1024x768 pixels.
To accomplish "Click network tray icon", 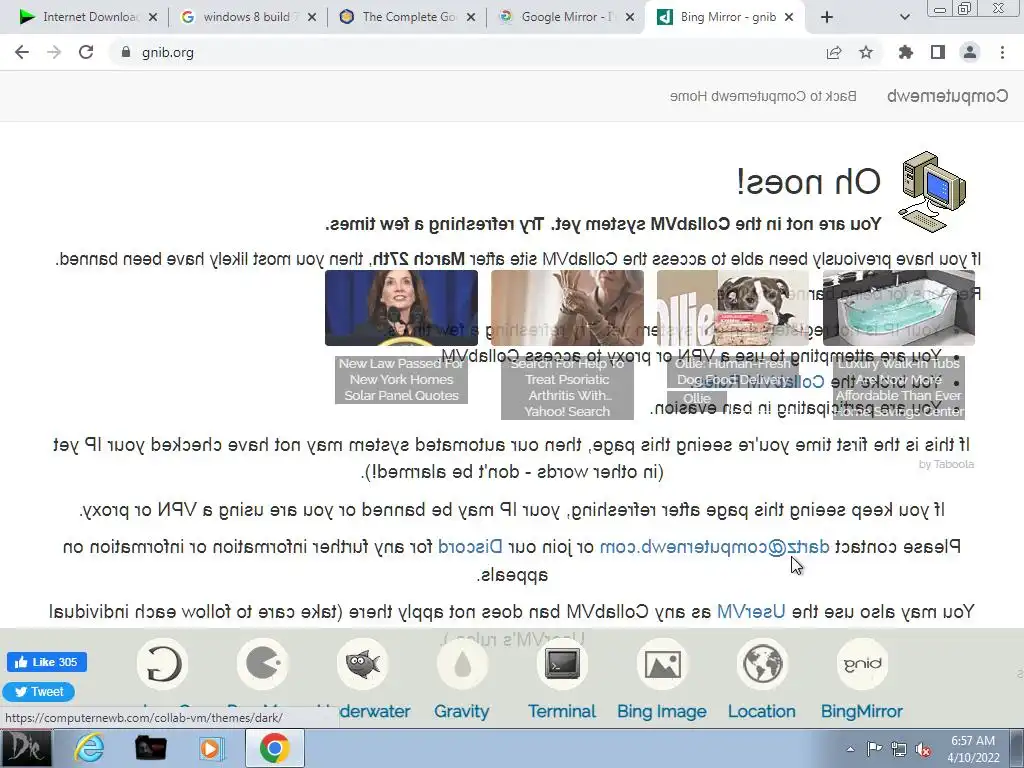I will (x=899, y=749).
